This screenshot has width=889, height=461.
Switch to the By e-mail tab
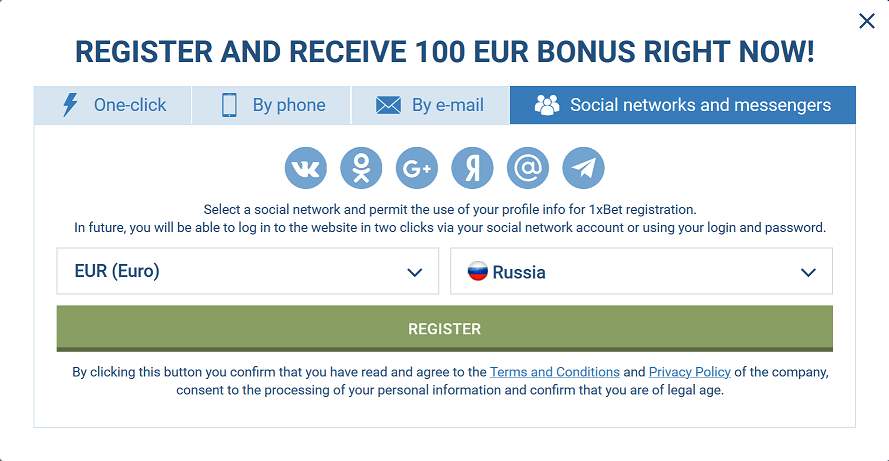pos(430,105)
